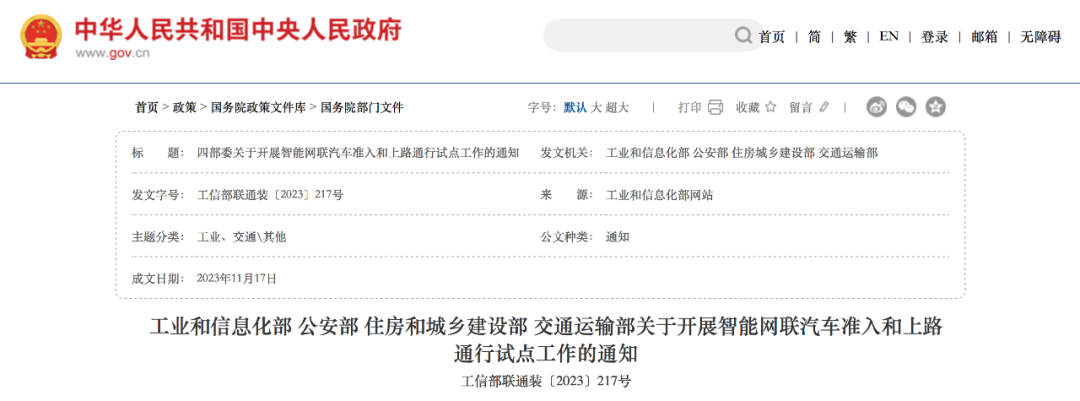Screen dimensions: 1080x401
Task: Click the document number below the headline
Action: pyautogui.click(x=546, y=381)
